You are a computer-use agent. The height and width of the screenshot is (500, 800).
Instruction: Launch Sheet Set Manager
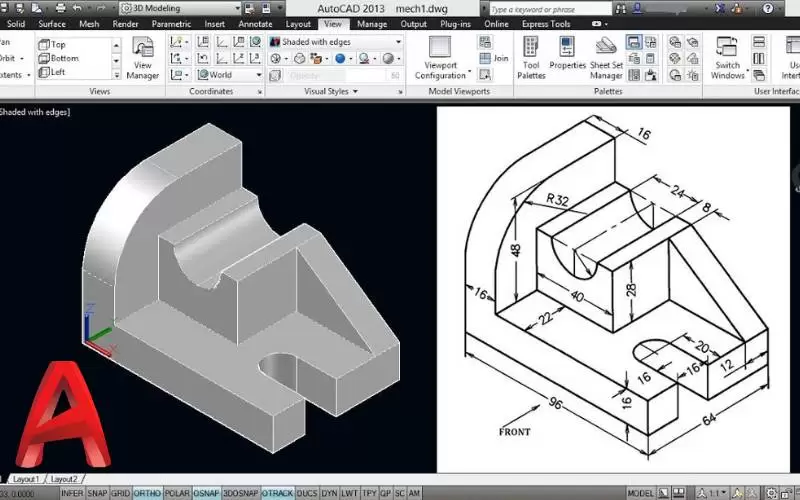pos(606,58)
